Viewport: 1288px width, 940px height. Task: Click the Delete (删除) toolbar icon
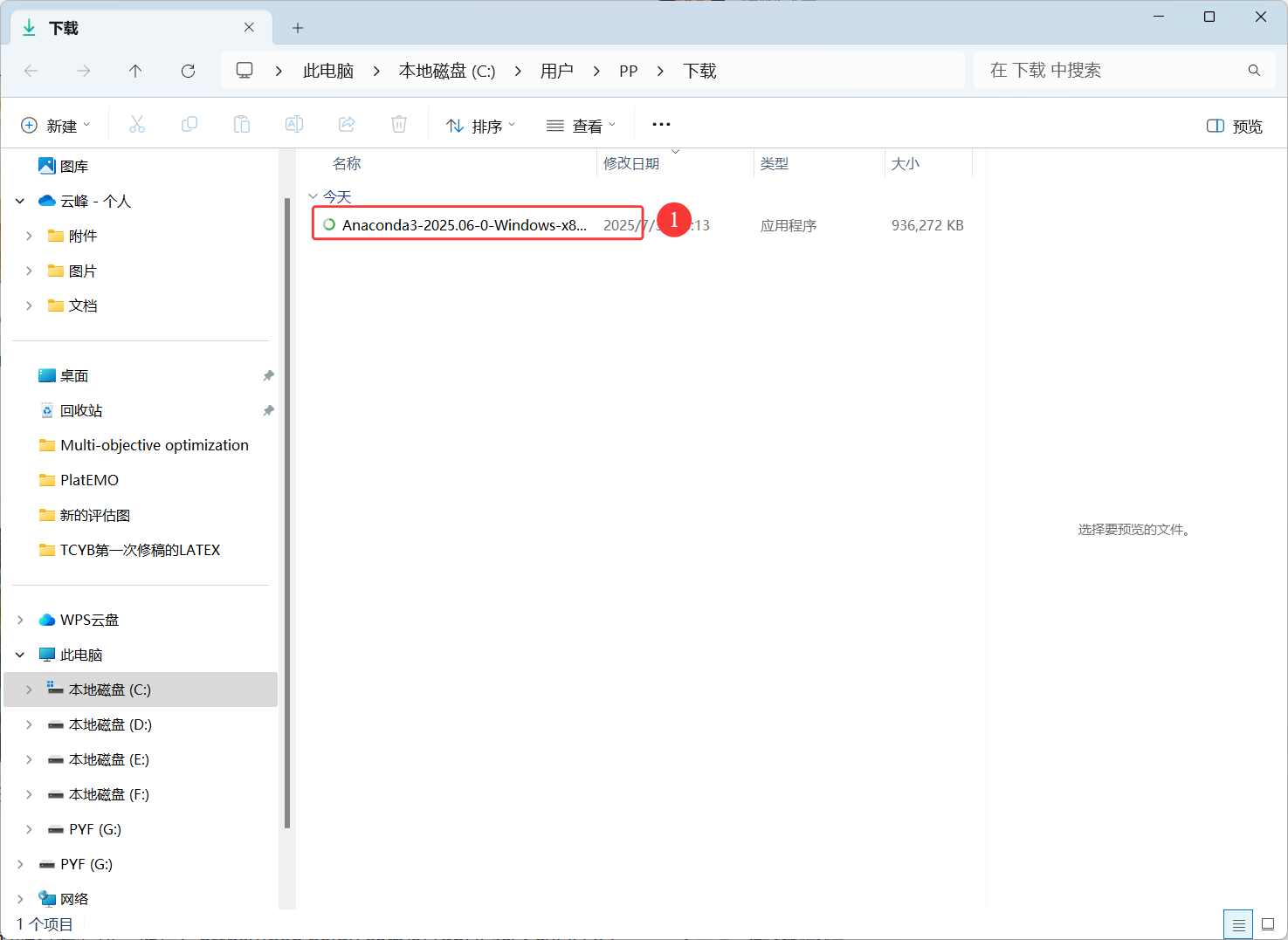point(399,124)
